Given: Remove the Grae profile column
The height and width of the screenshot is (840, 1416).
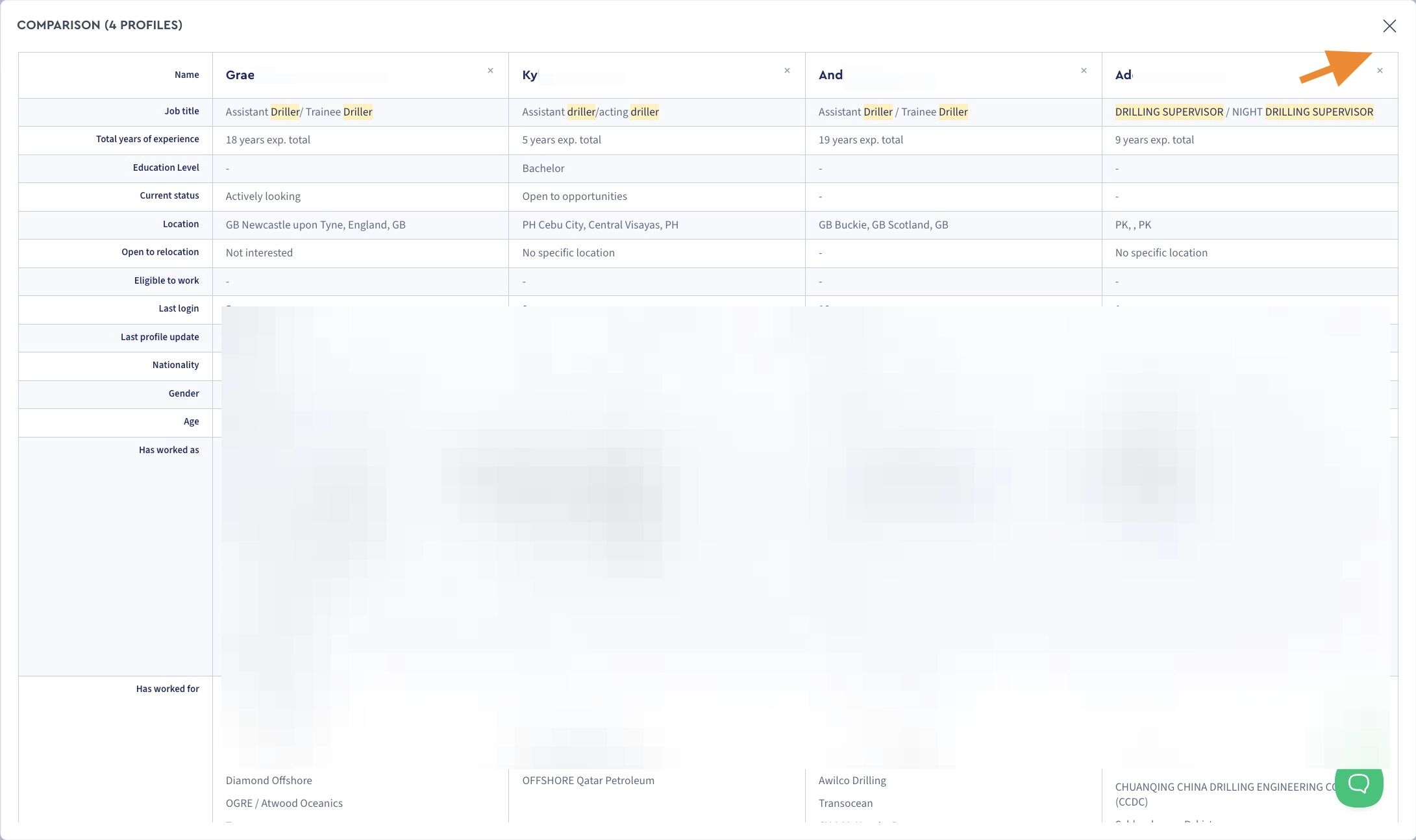Looking at the screenshot, I should point(490,71).
